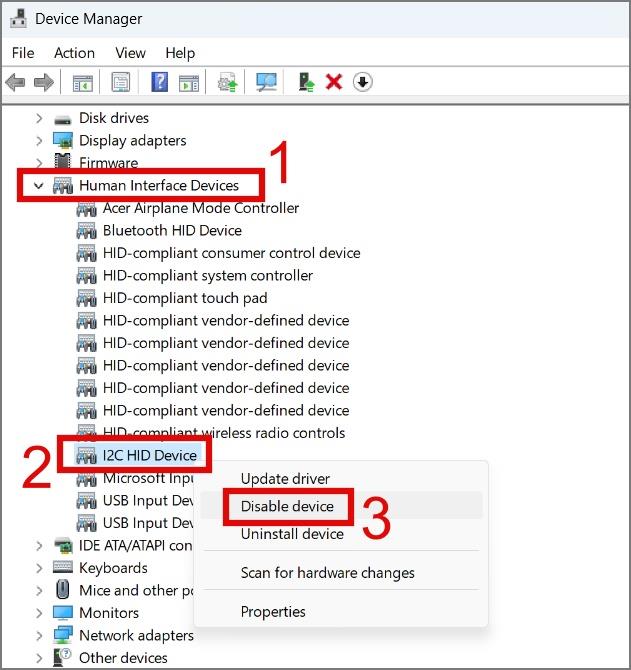Expand the Display adapters node
Image resolution: width=631 pixels, height=670 pixels.
(39, 141)
